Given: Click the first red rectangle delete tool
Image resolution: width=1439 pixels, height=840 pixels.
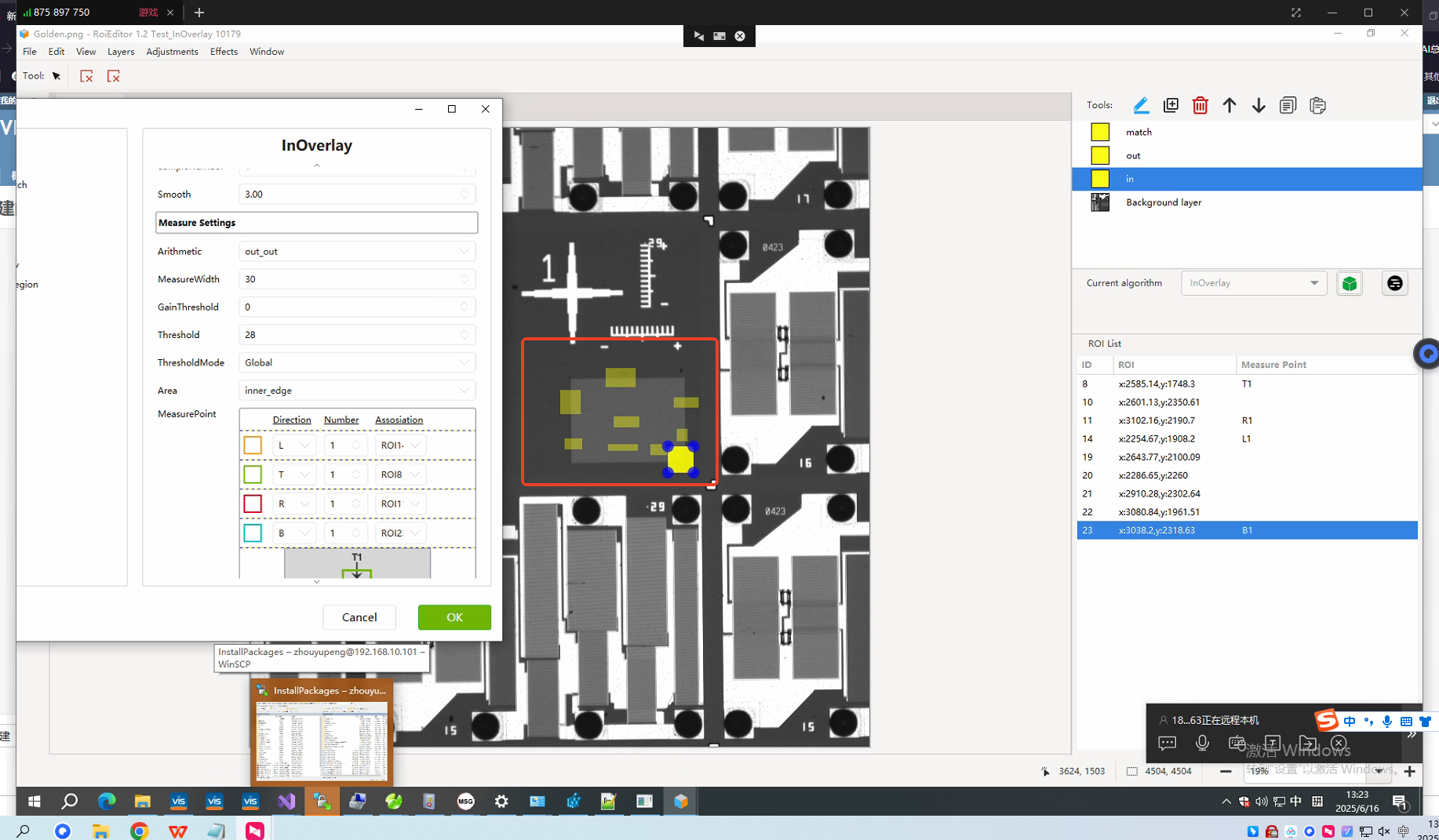Looking at the screenshot, I should tap(86, 76).
